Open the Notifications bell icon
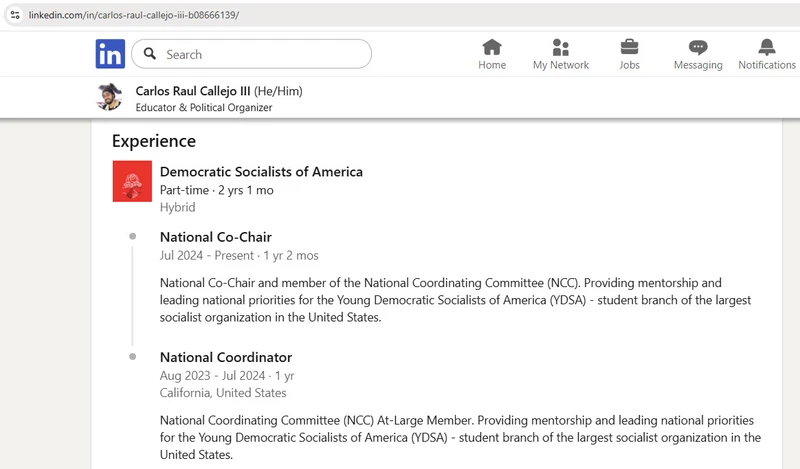Viewport: 800px width, 469px height. pyautogui.click(x=767, y=47)
